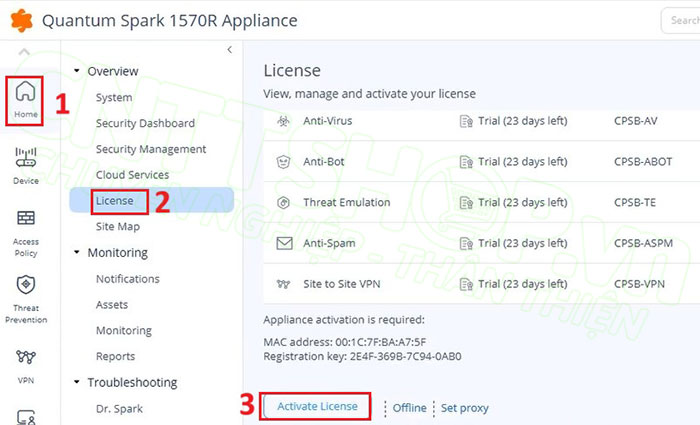The height and width of the screenshot is (425, 700).
Task: Click the Site to Site VPN blade name
Action: tap(342, 284)
